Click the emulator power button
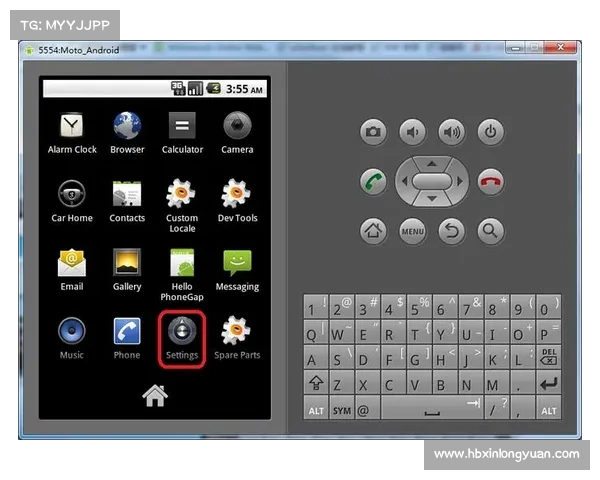 (x=491, y=132)
